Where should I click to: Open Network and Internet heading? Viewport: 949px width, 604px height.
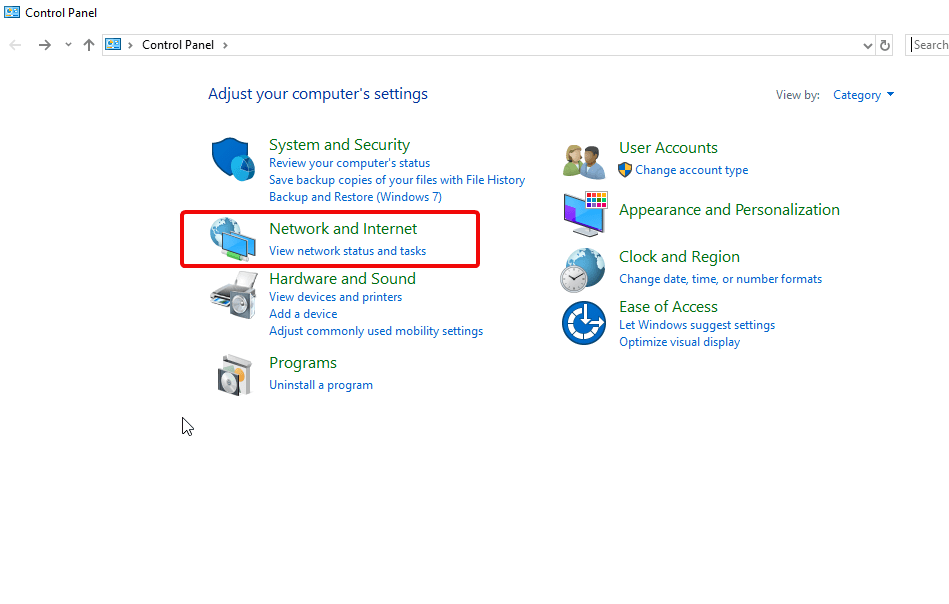(343, 229)
